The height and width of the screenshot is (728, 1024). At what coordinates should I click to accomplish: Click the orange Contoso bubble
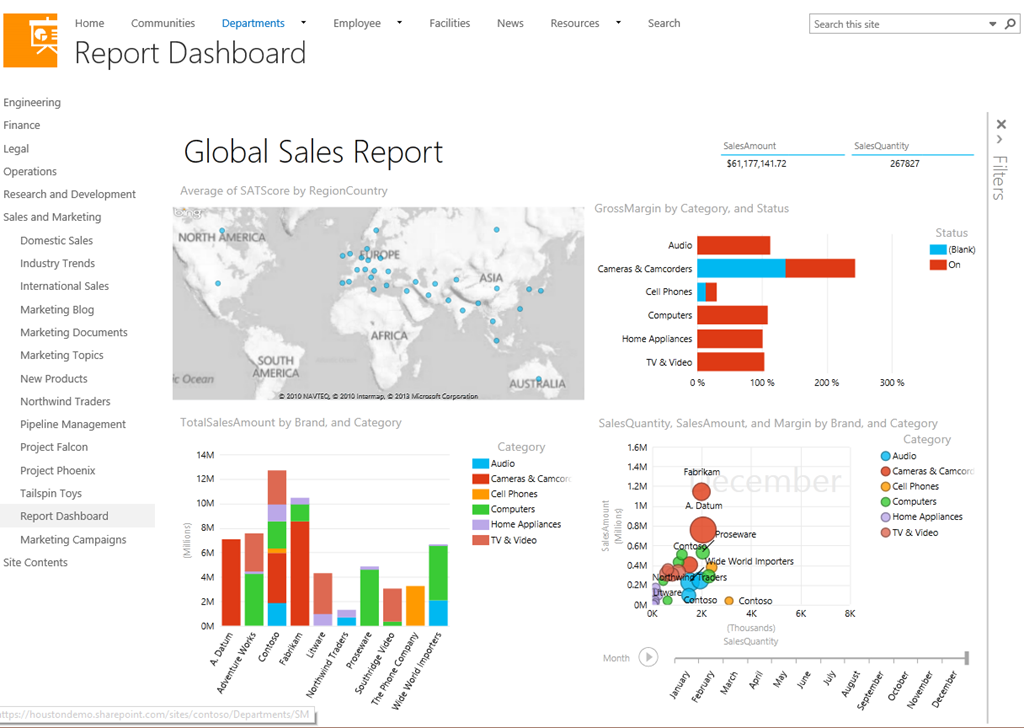[729, 601]
